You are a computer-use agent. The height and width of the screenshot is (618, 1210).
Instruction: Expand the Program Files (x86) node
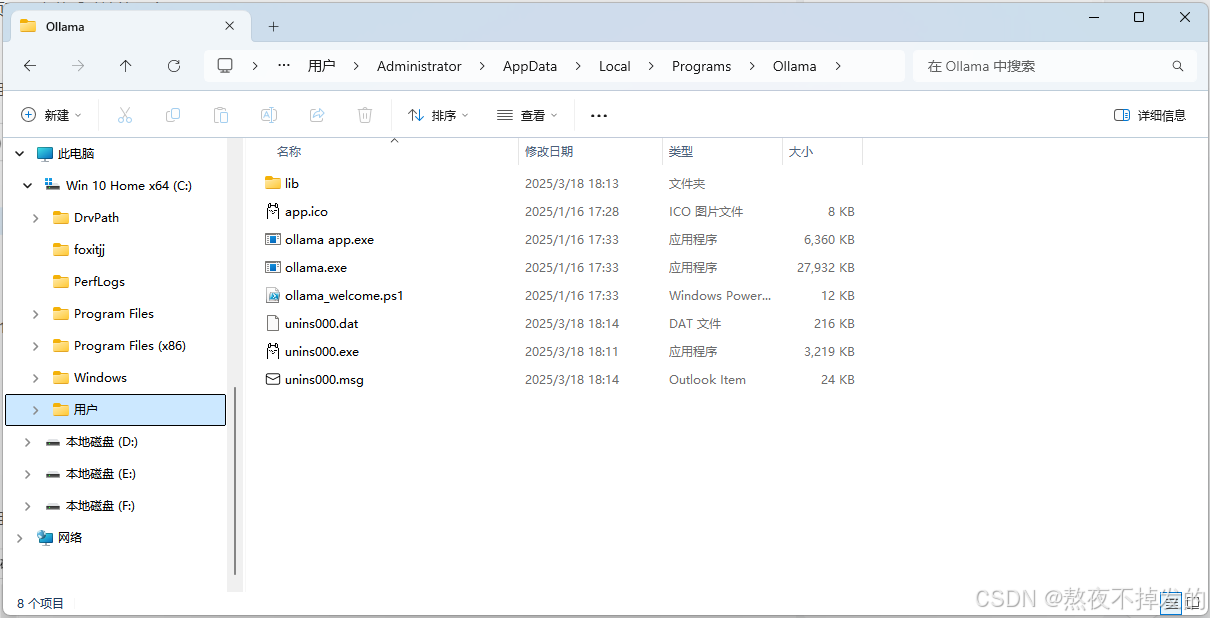(36, 346)
